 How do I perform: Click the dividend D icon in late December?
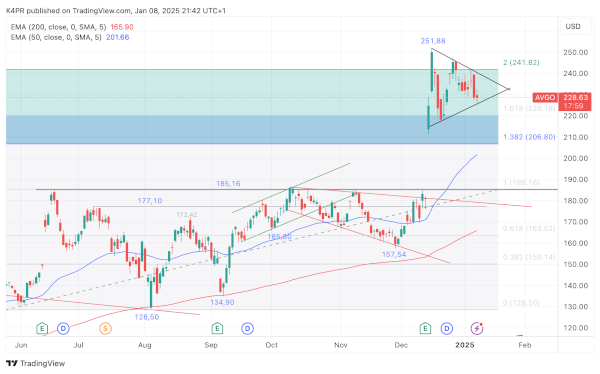447,328
